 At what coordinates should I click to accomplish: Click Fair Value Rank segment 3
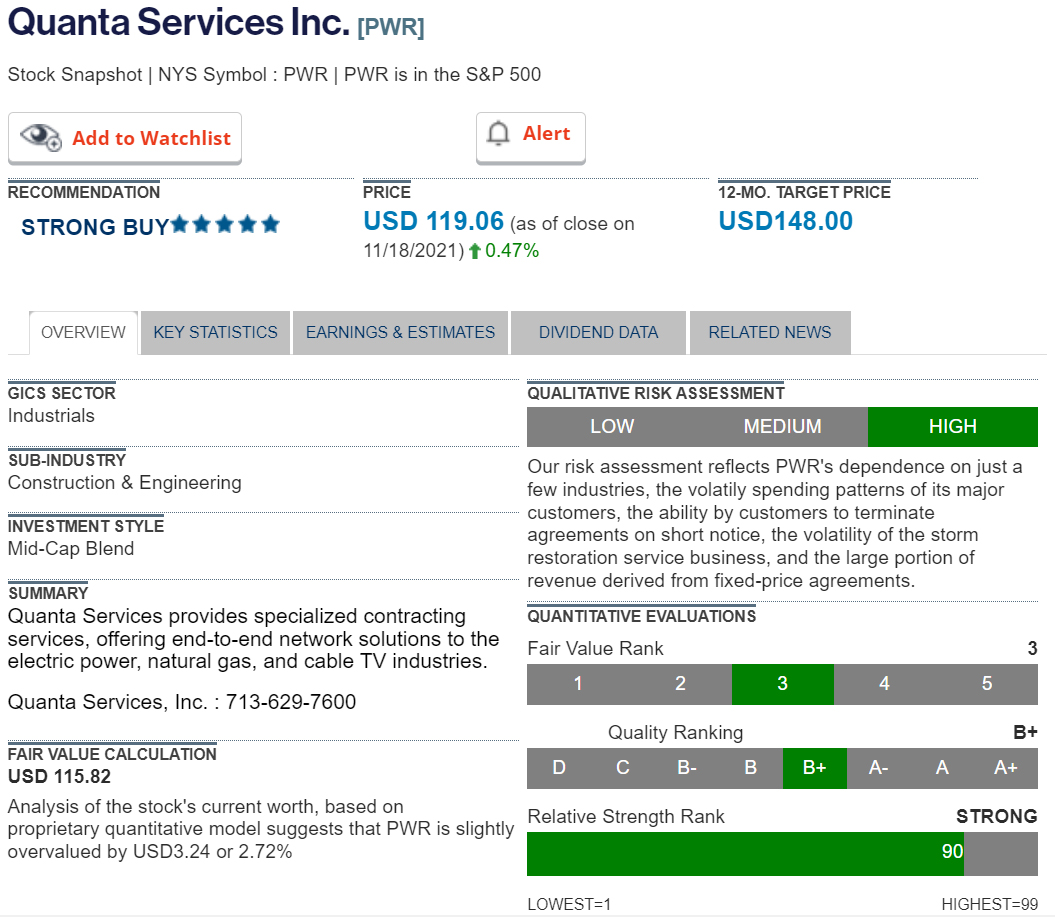tap(782, 684)
